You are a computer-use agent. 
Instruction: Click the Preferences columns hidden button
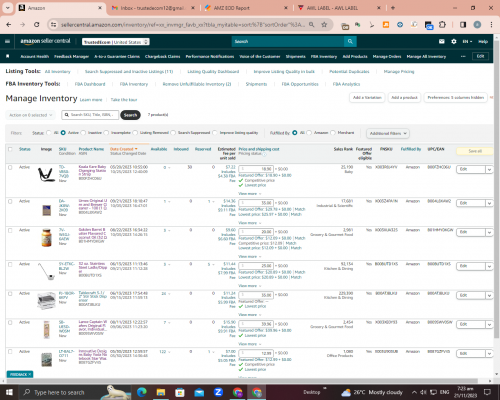click(455, 97)
